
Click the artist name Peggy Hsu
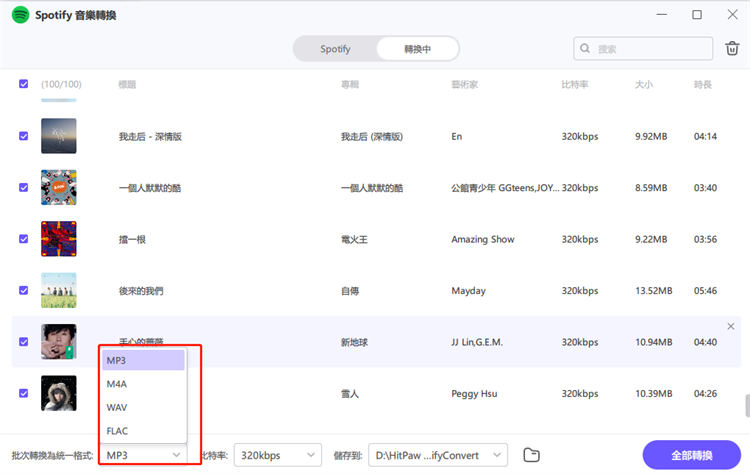click(x=474, y=394)
